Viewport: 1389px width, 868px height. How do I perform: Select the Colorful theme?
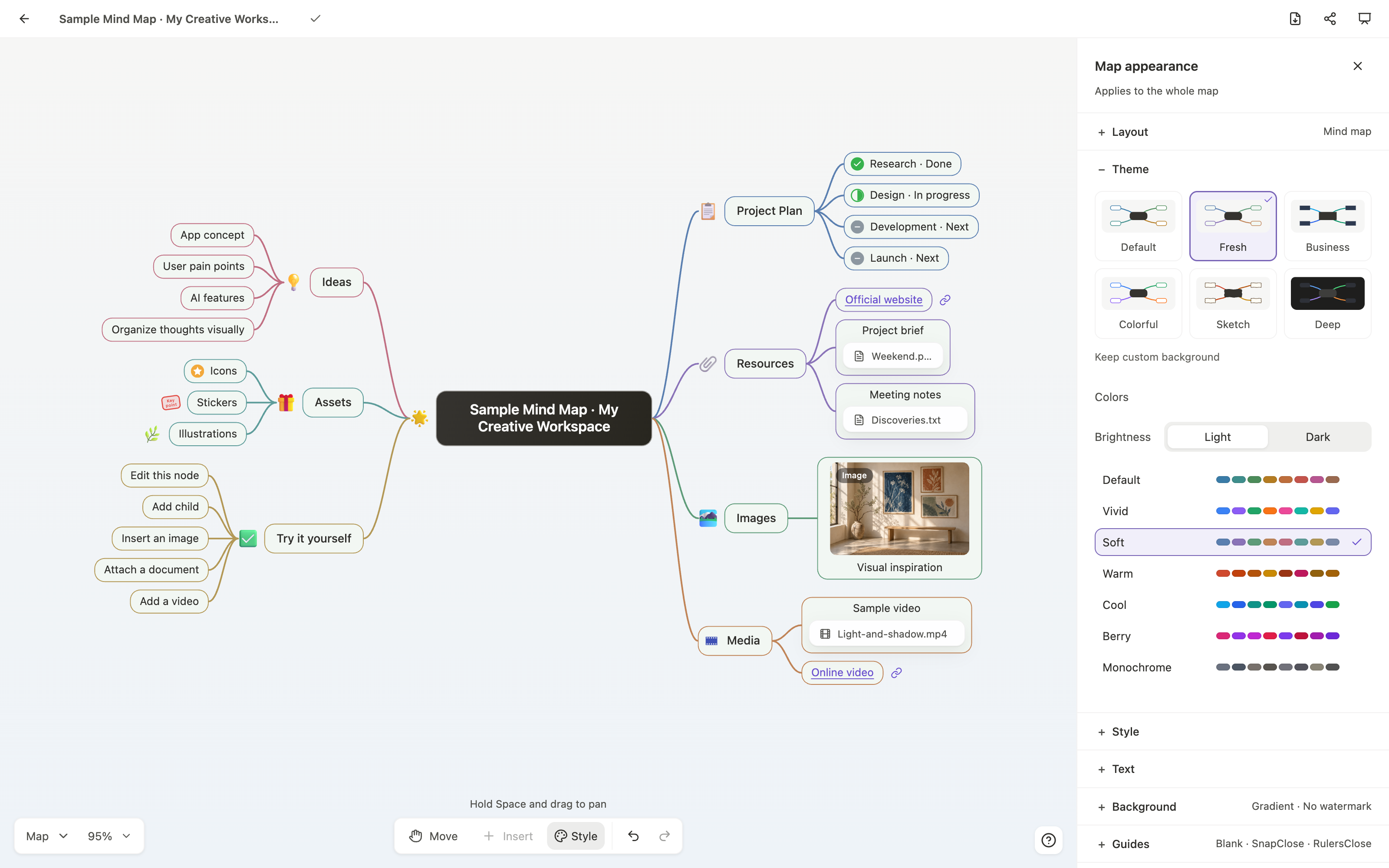point(1138,303)
